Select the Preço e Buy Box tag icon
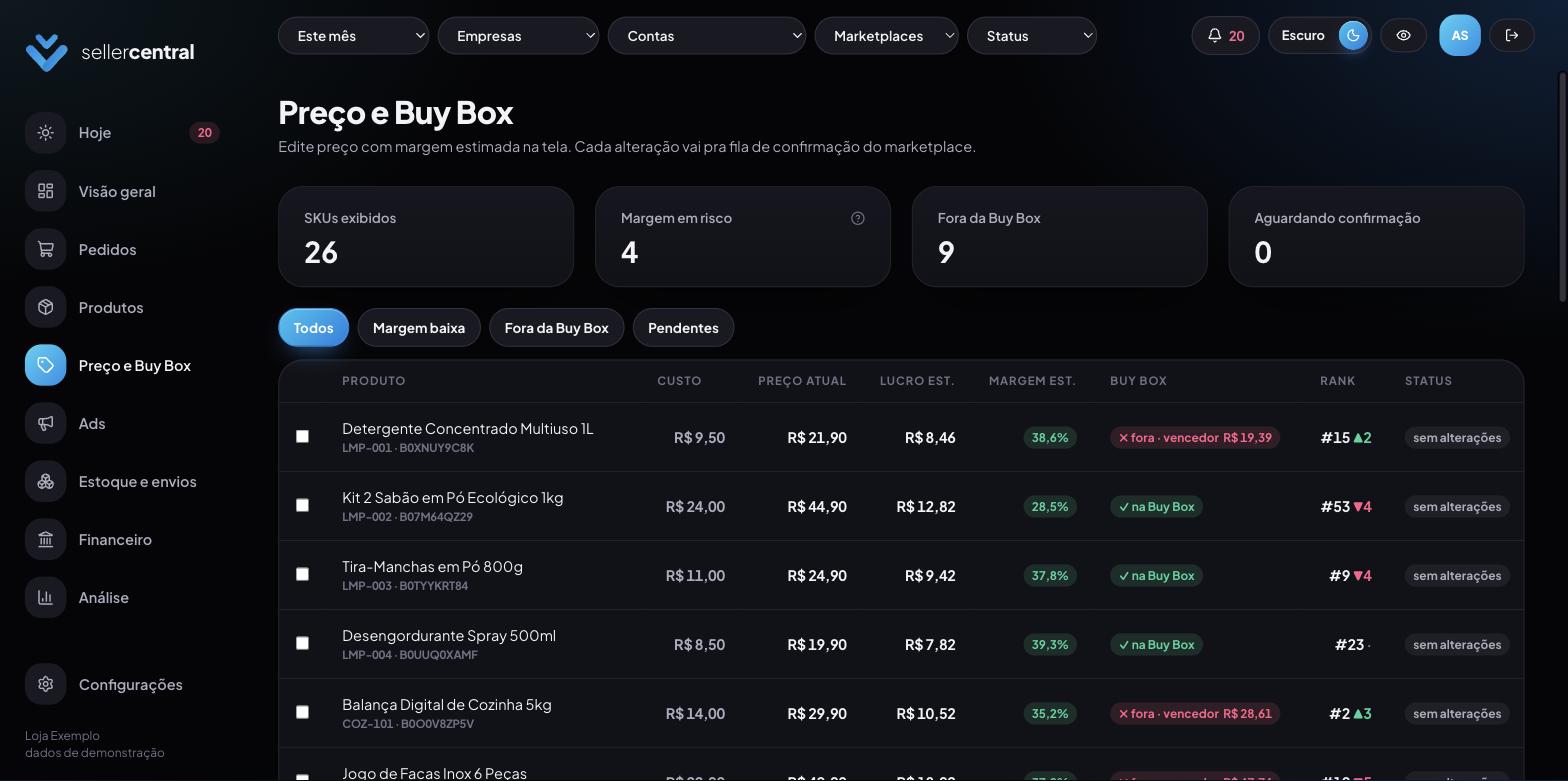1568x781 pixels. click(x=45, y=365)
